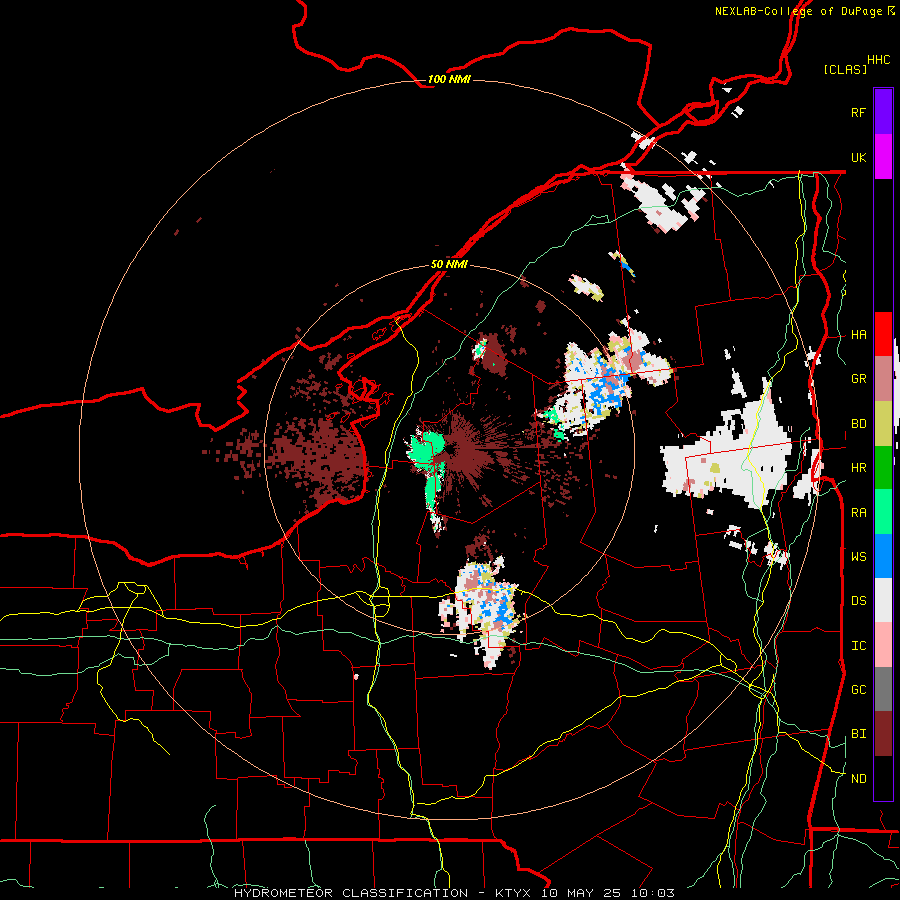The image size is (900, 900).
Task: Click the GR legend label
Action: [x=858, y=379]
